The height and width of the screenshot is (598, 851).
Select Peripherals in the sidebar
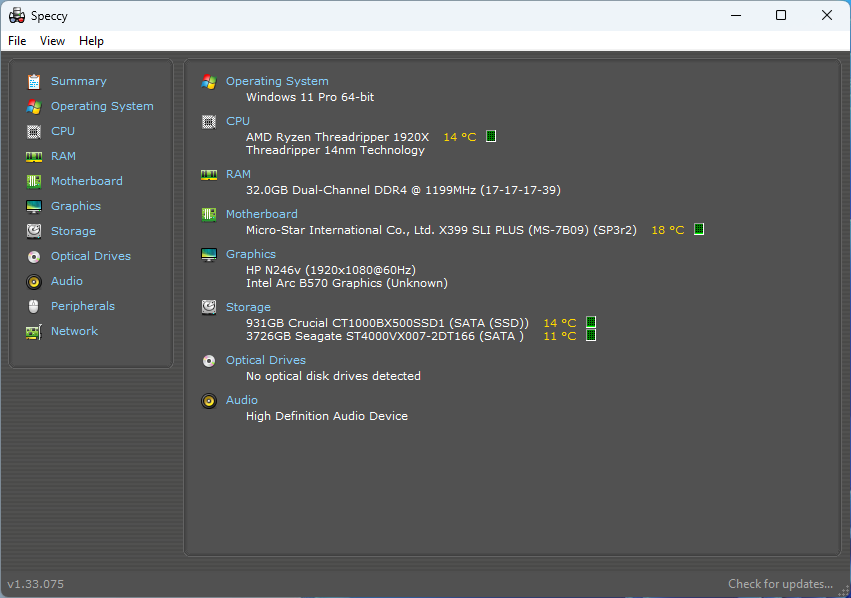(83, 306)
